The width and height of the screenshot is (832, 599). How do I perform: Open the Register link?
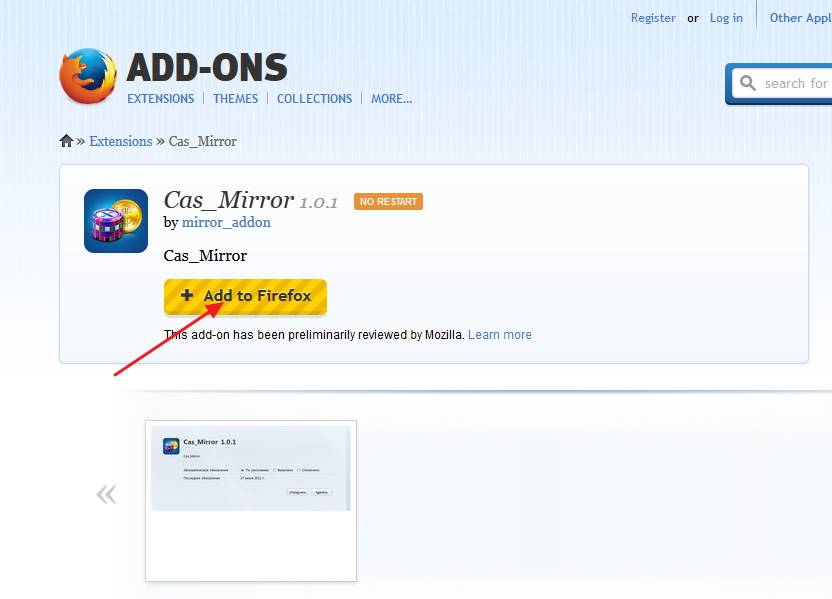coord(653,17)
